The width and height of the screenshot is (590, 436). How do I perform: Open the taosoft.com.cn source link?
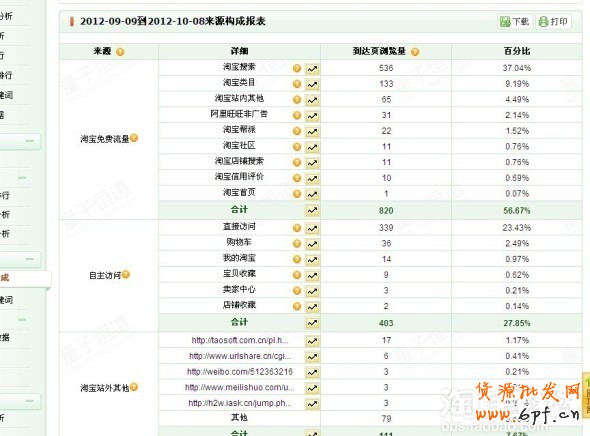coord(240,340)
